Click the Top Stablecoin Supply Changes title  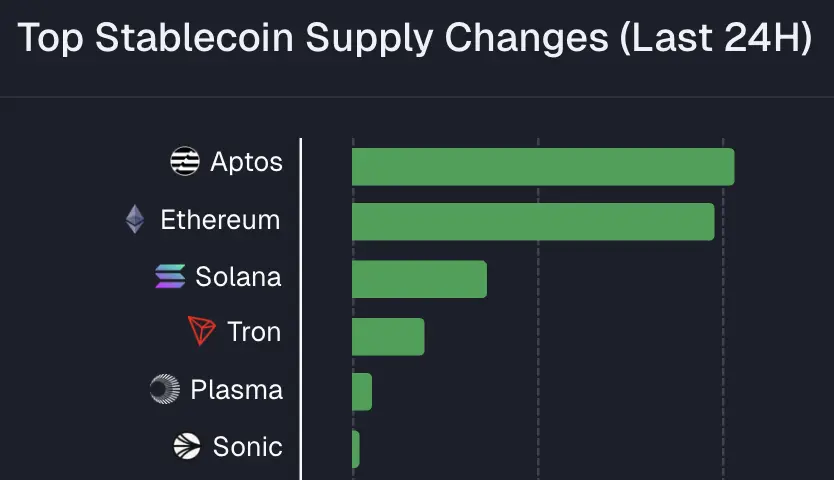click(x=415, y=40)
